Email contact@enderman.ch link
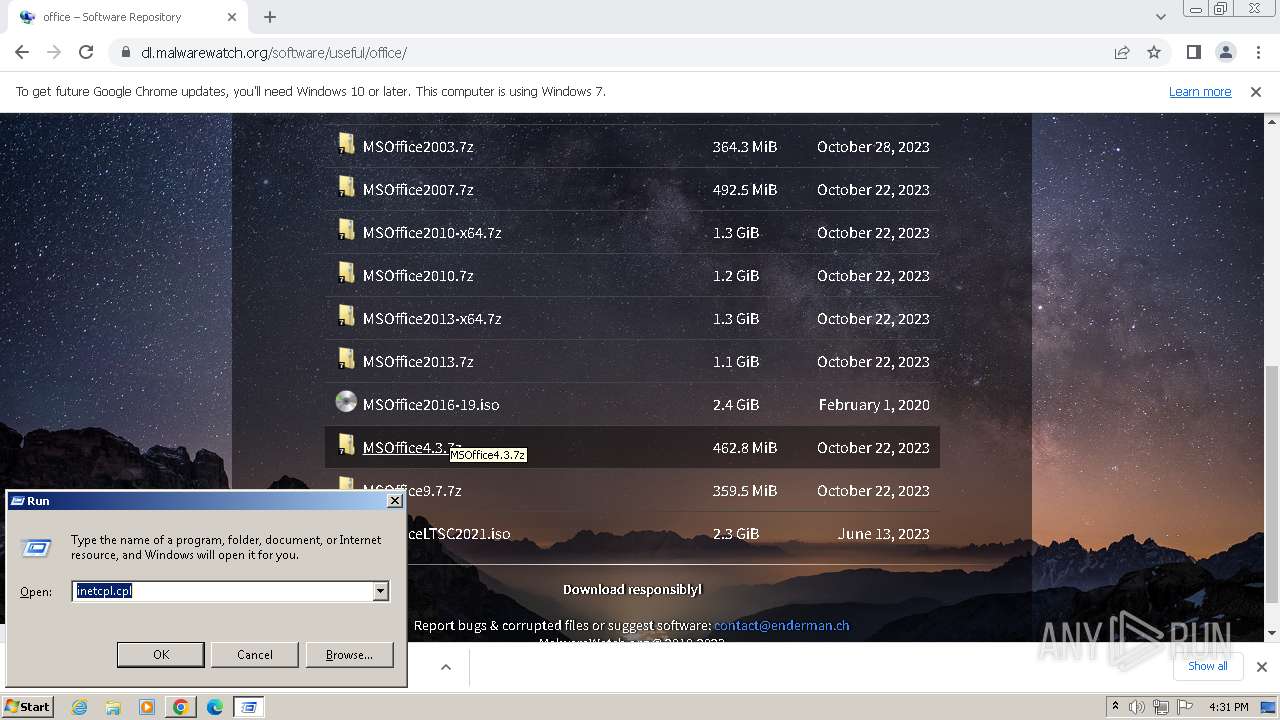Screen dimensions: 1280x720 (781, 625)
